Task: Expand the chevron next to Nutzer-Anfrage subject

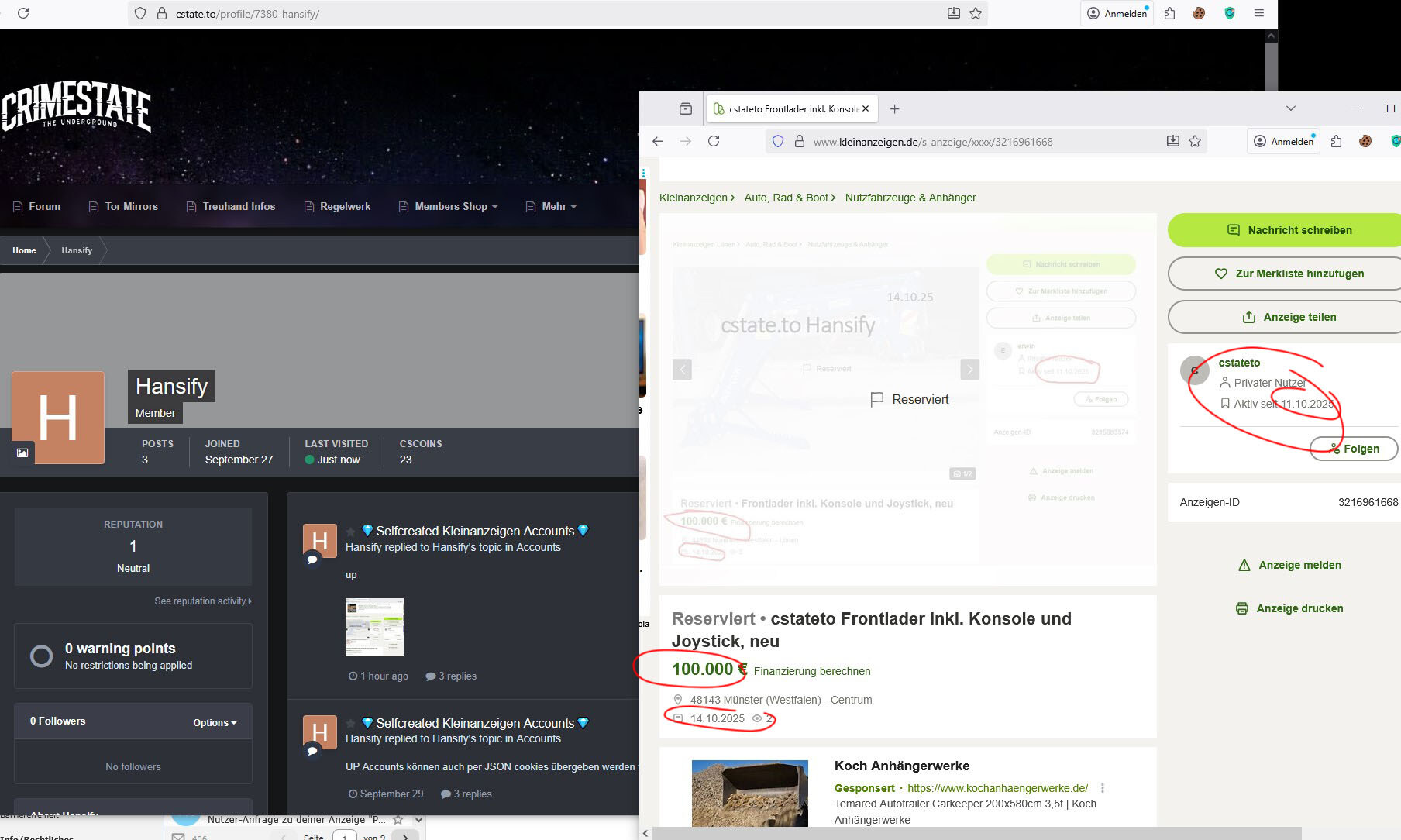Action: pos(418,820)
